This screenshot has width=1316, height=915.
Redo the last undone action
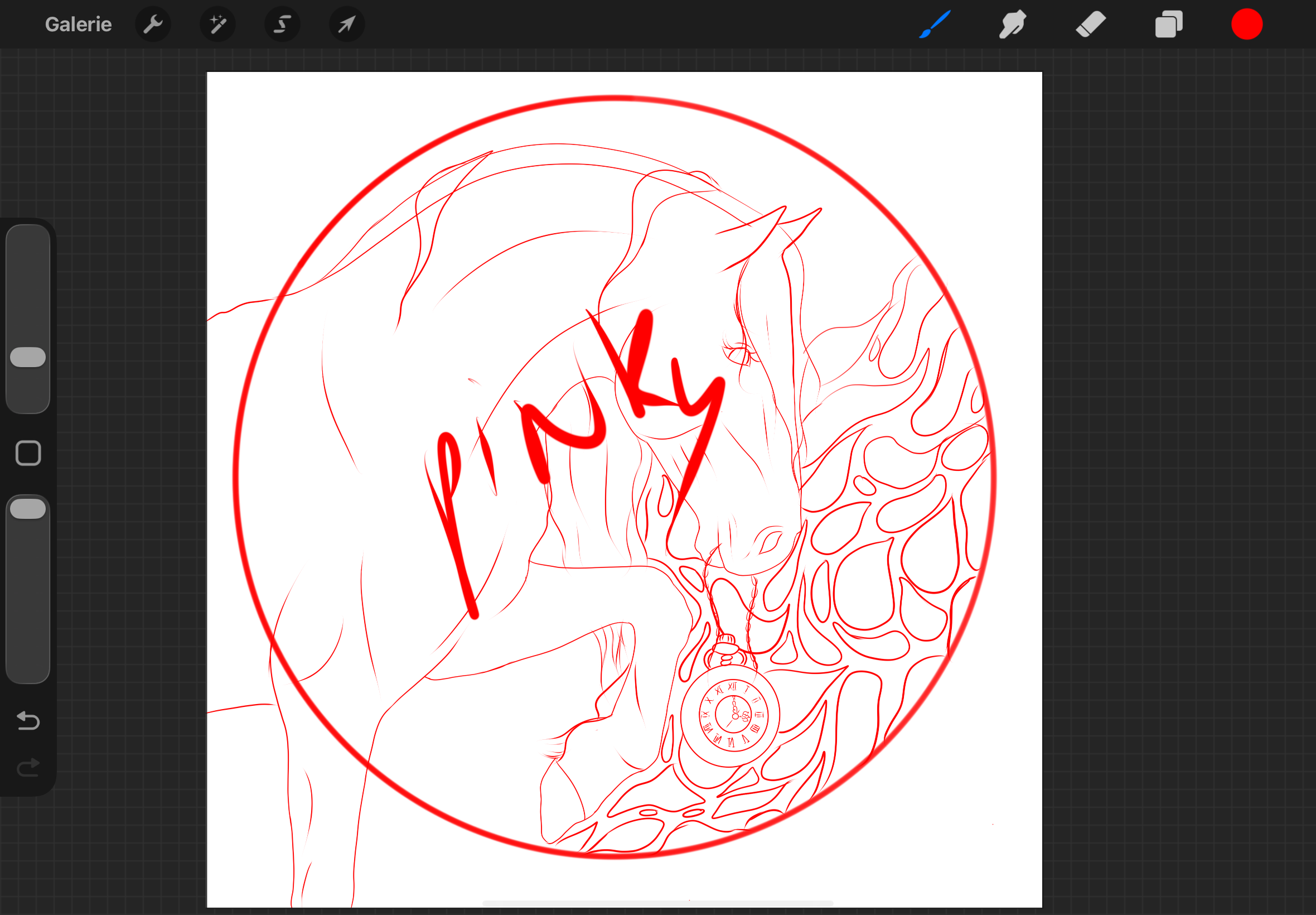(28, 768)
